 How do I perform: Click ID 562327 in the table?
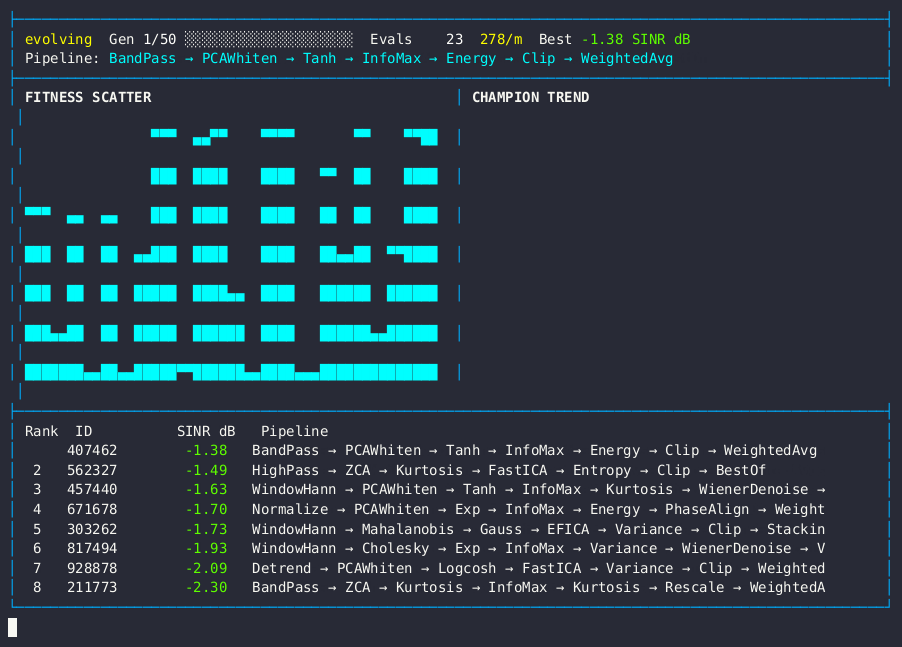pyautogui.click(x=92, y=470)
